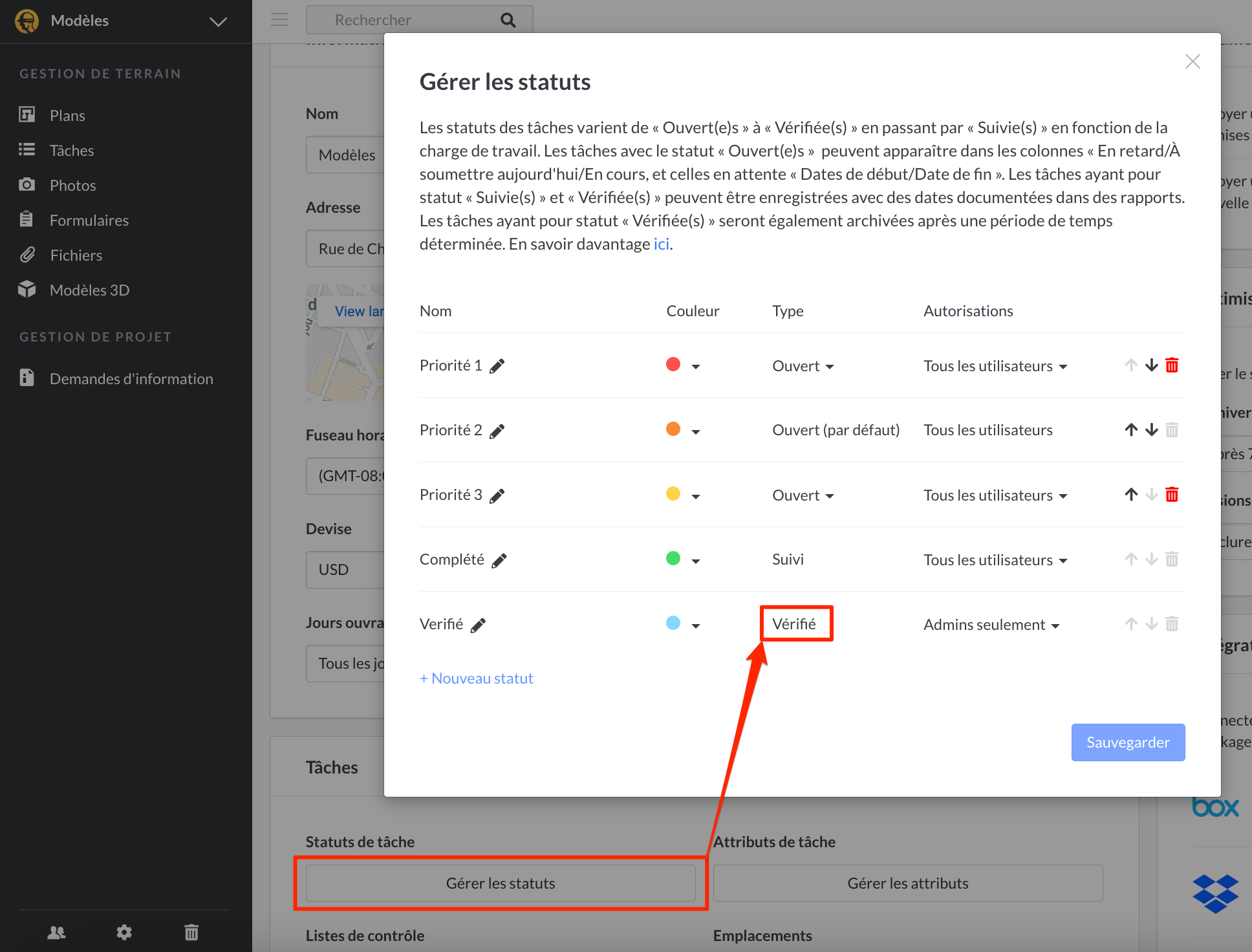
Task: Click the Dropbox integration icon
Action: pos(1215,893)
